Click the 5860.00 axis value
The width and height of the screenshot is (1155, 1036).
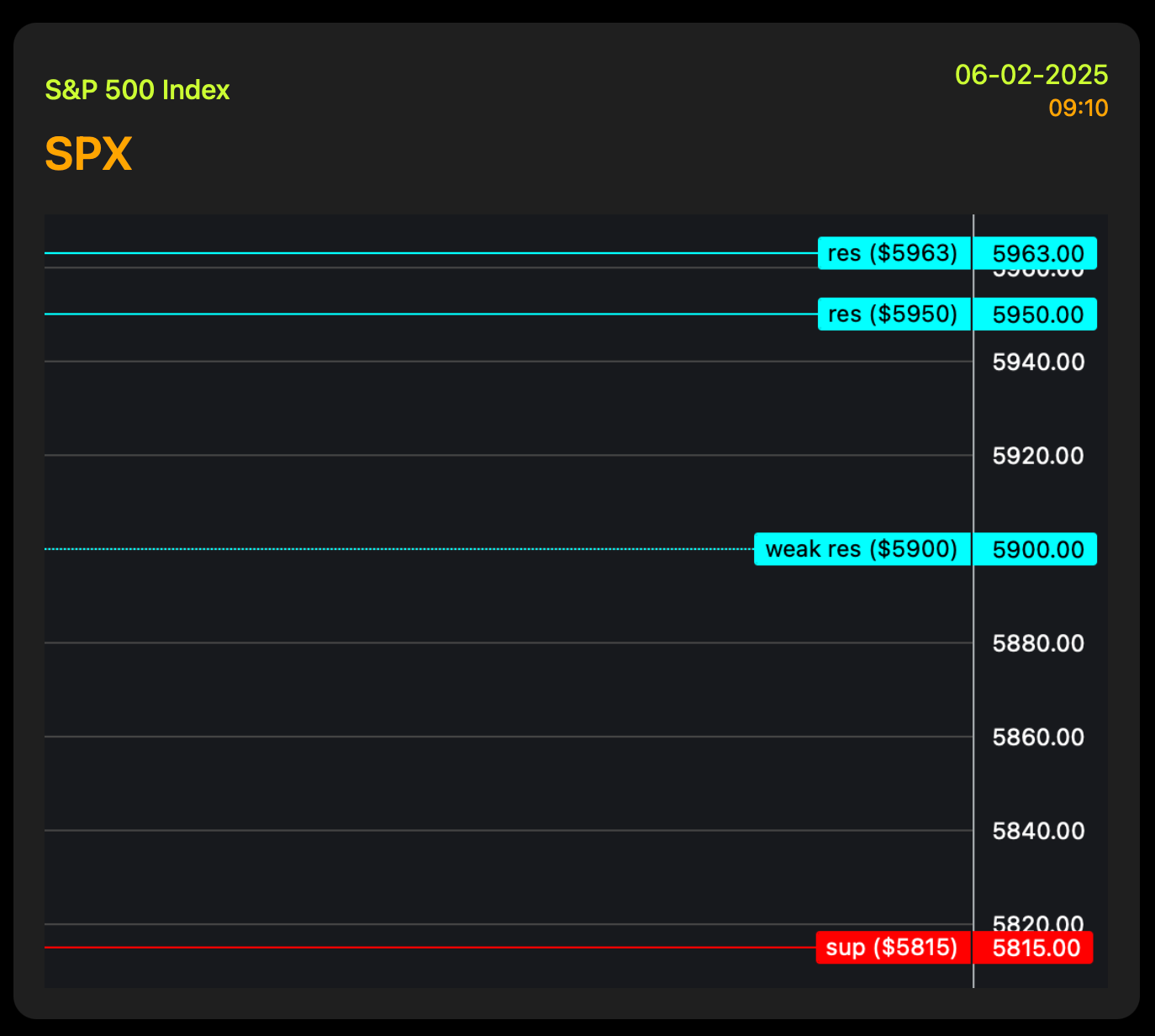(1038, 737)
